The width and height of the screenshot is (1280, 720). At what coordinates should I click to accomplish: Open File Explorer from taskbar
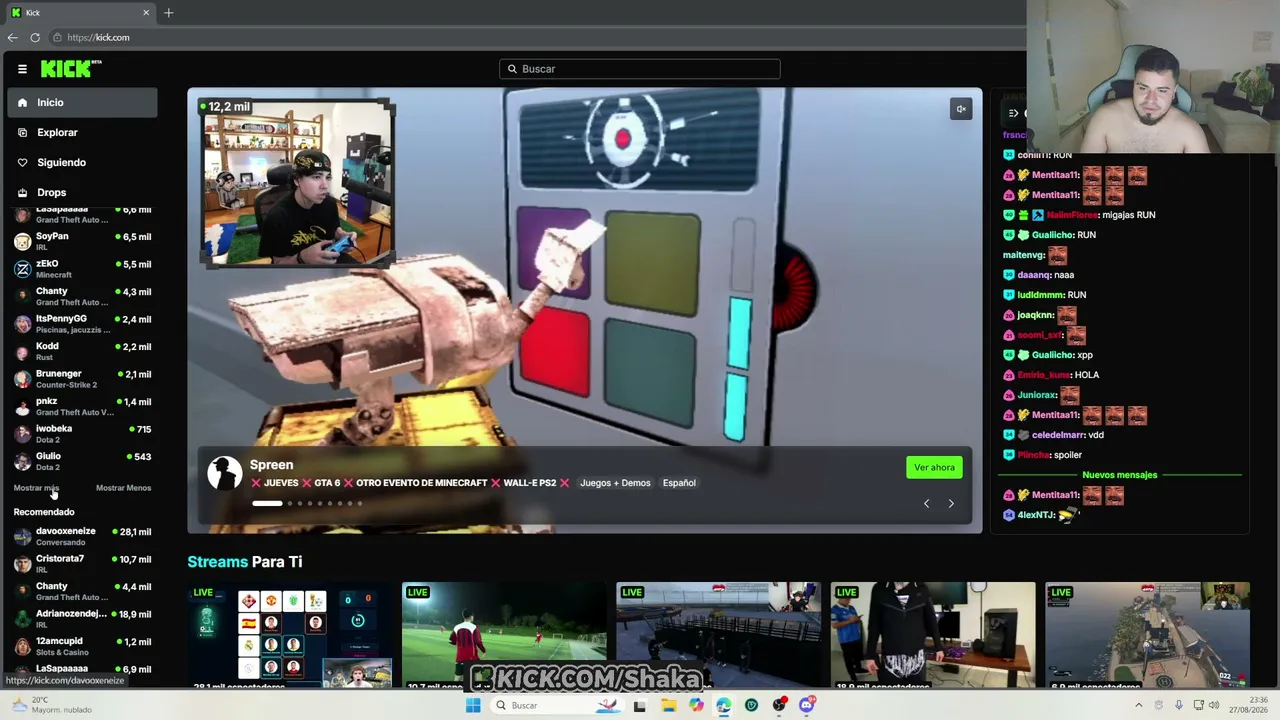[x=668, y=705]
